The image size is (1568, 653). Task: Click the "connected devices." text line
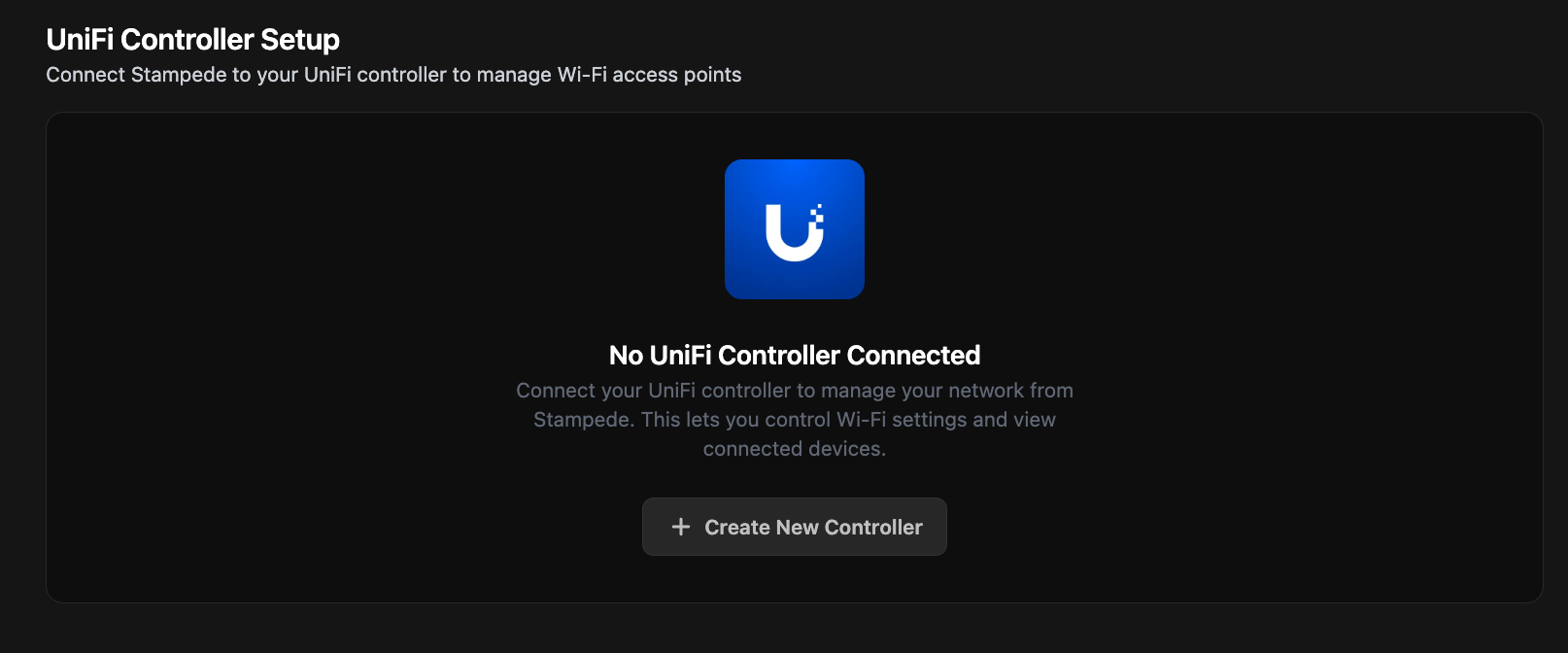(794, 449)
